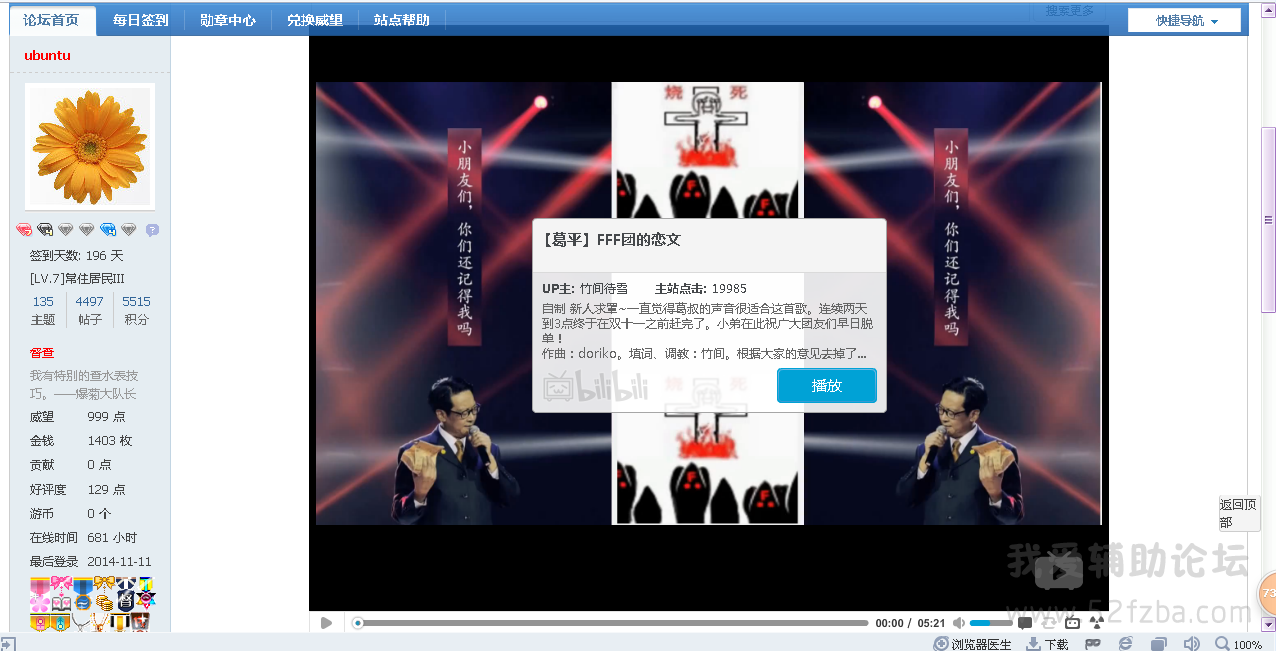1276x651 pixels.
Task: Toggle browser sound icon in status bar
Action: click(1191, 644)
